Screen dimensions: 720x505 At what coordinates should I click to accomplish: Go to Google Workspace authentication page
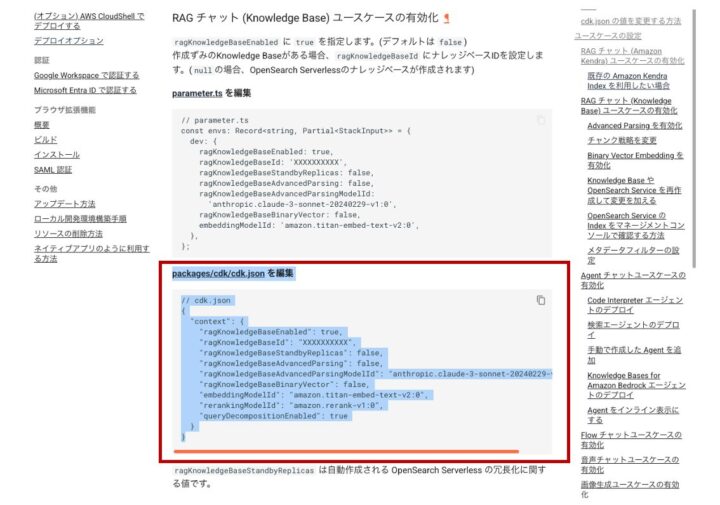tap(86, 75)
